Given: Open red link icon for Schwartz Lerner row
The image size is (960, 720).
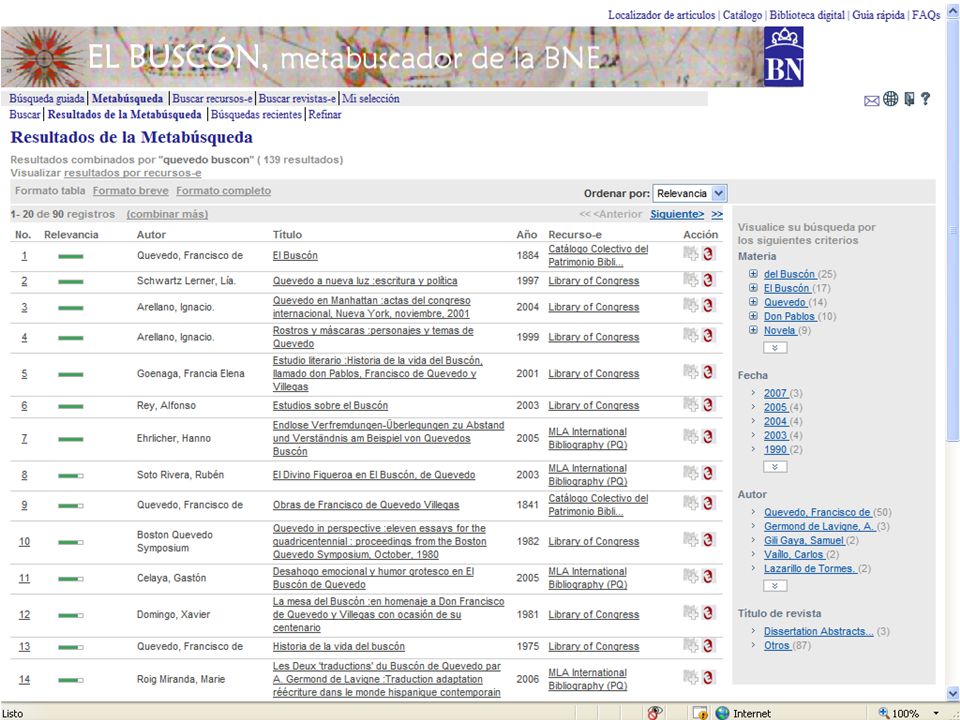Looking at the screenshot, I should point(708,280).
